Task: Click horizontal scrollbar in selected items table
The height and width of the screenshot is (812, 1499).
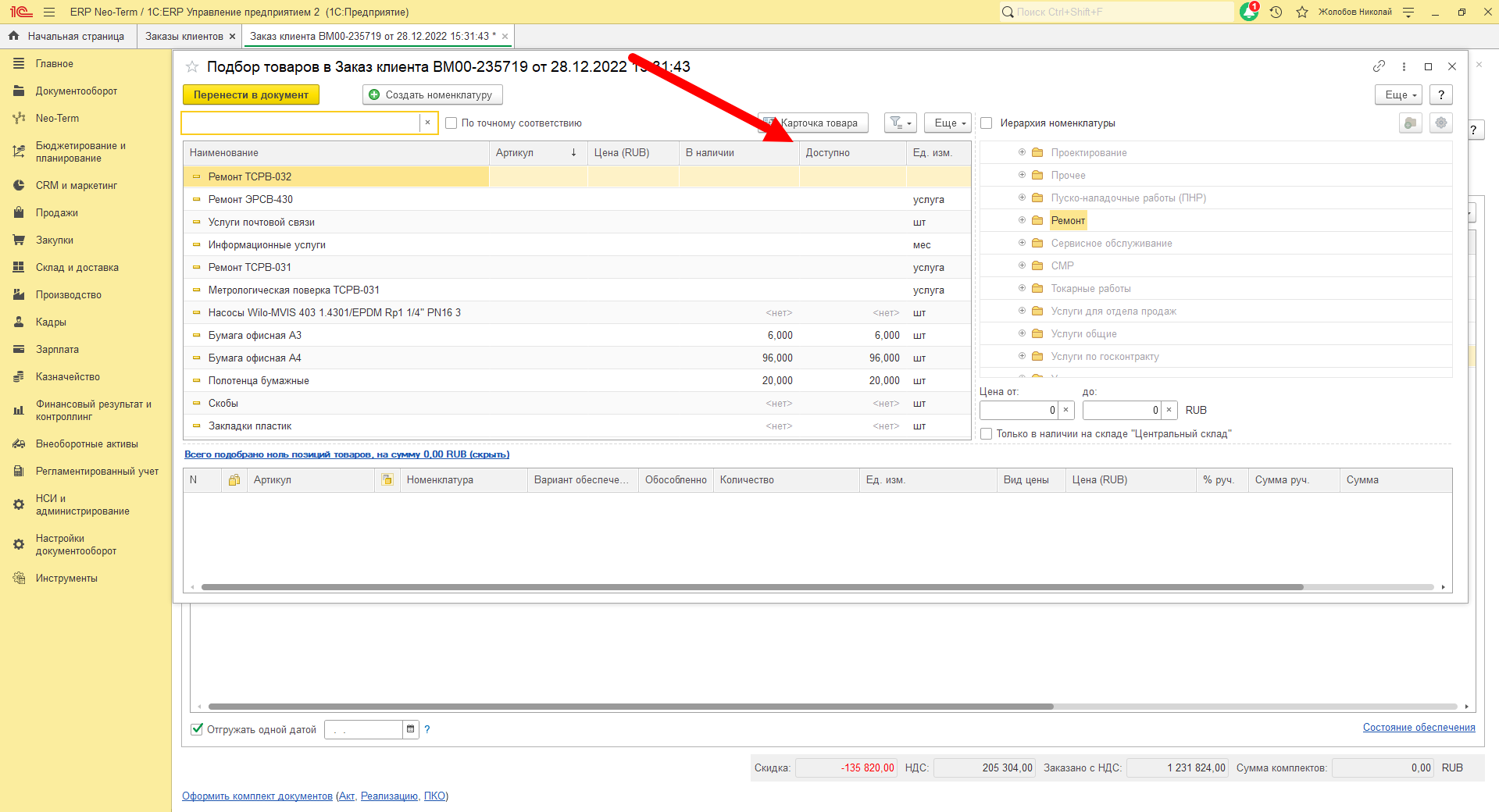Action: tap(752, 587)
